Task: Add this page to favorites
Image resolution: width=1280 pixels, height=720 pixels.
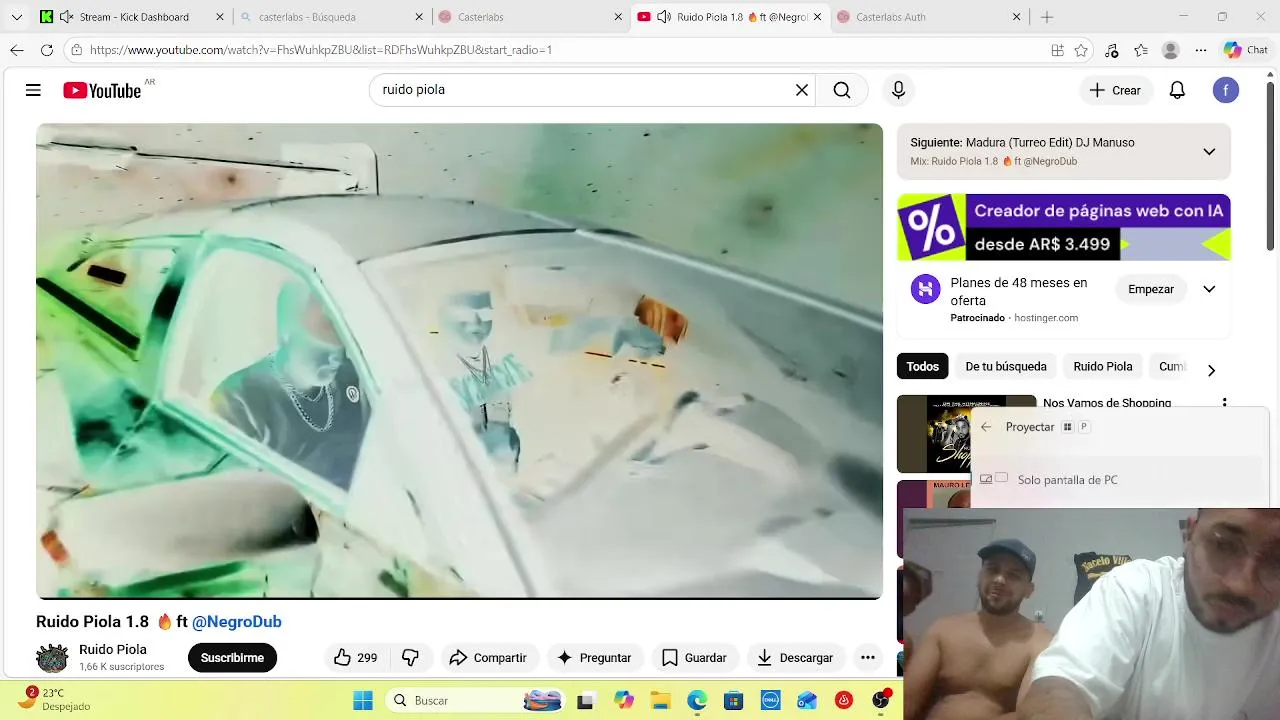Action: tap(1081, 50)
